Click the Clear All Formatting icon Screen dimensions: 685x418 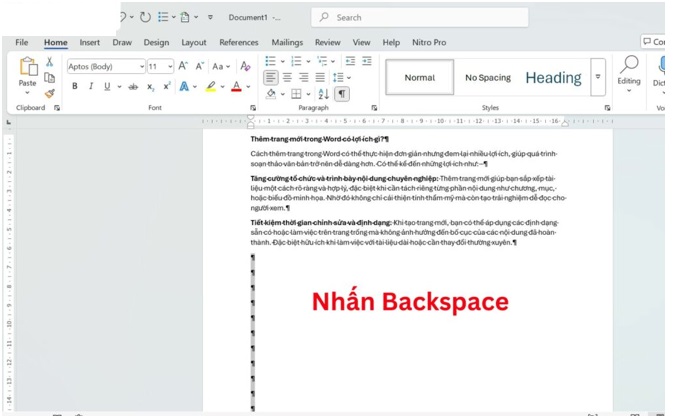click(x=246, y=66)
